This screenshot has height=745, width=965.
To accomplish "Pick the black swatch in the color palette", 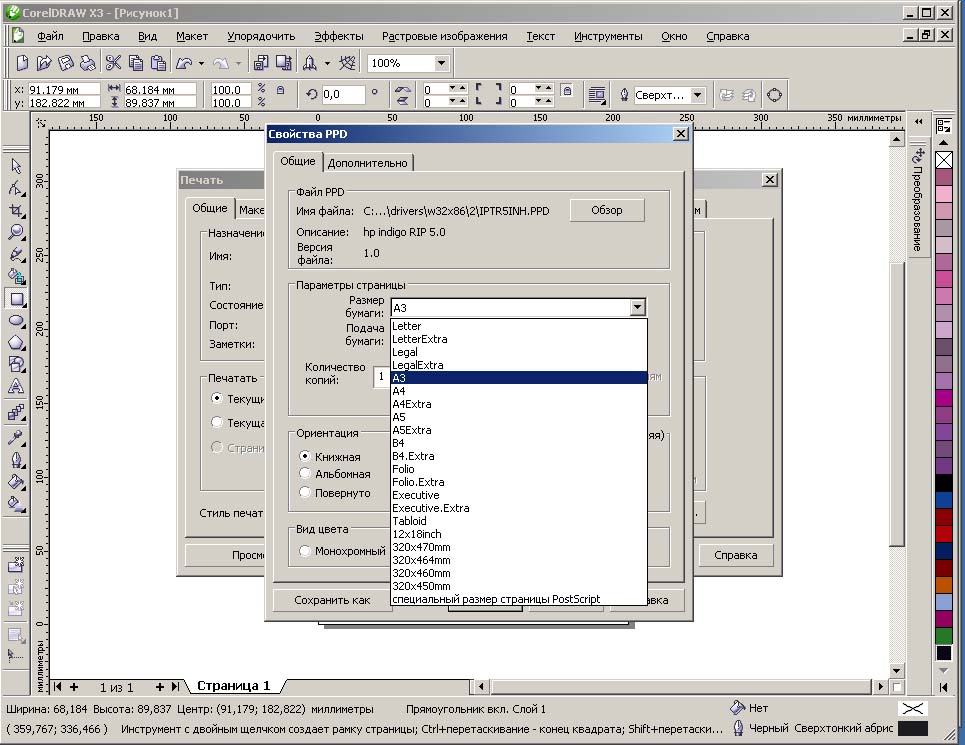I will coord(943,483).
